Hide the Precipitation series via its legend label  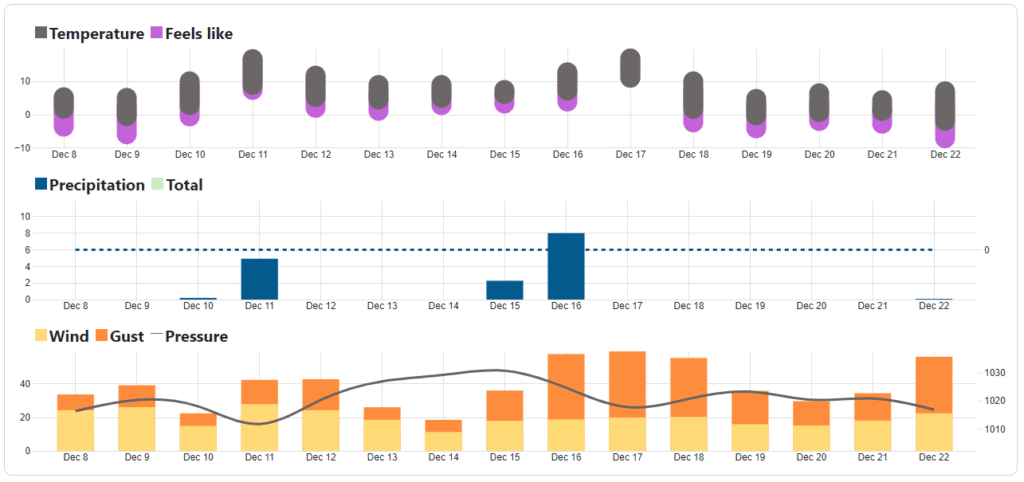97,185
